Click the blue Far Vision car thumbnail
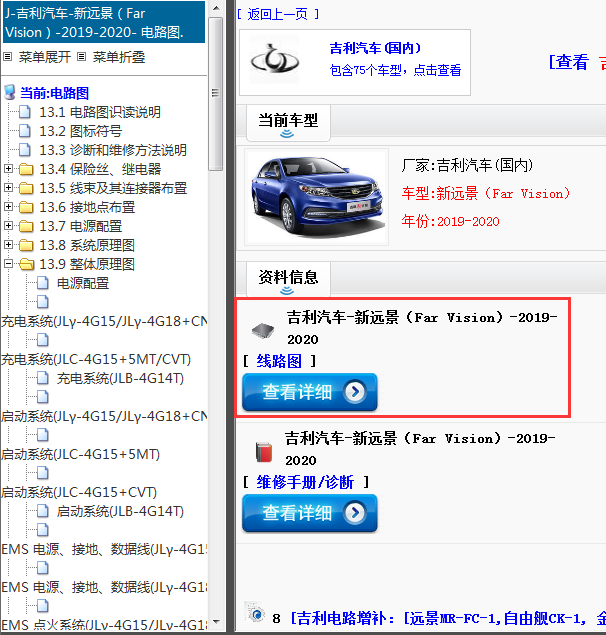The height and width of the screenshot is (635, 606). click(316, 197)
